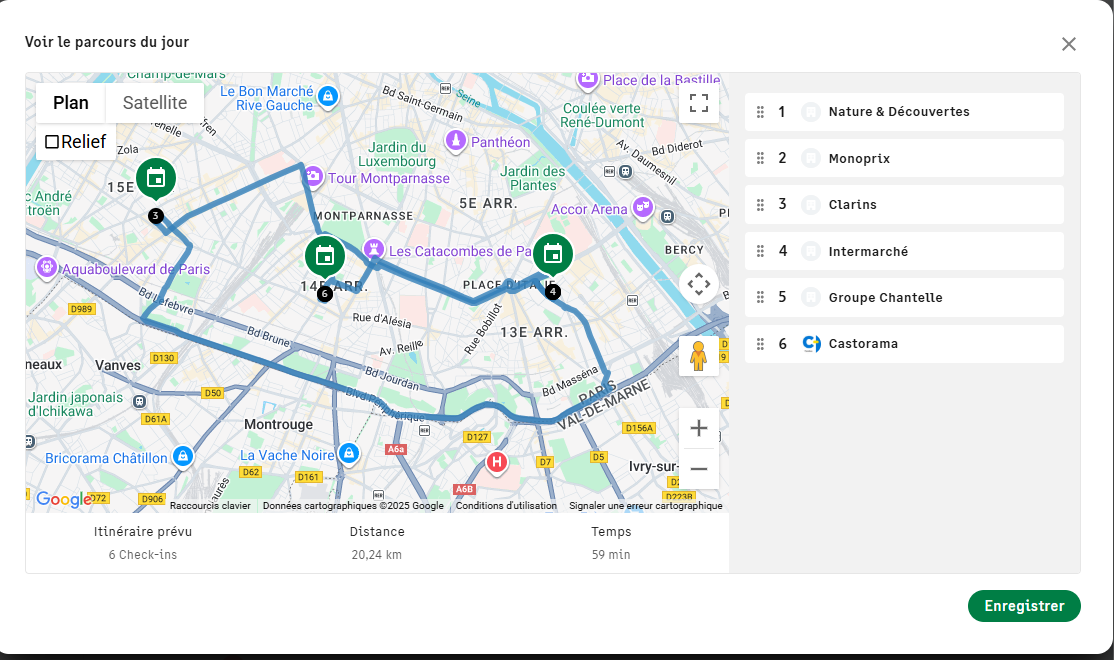The width and height of the screenshot is (1114, 660).
Task: Zoom in on the map
Action: coord(699,429)
